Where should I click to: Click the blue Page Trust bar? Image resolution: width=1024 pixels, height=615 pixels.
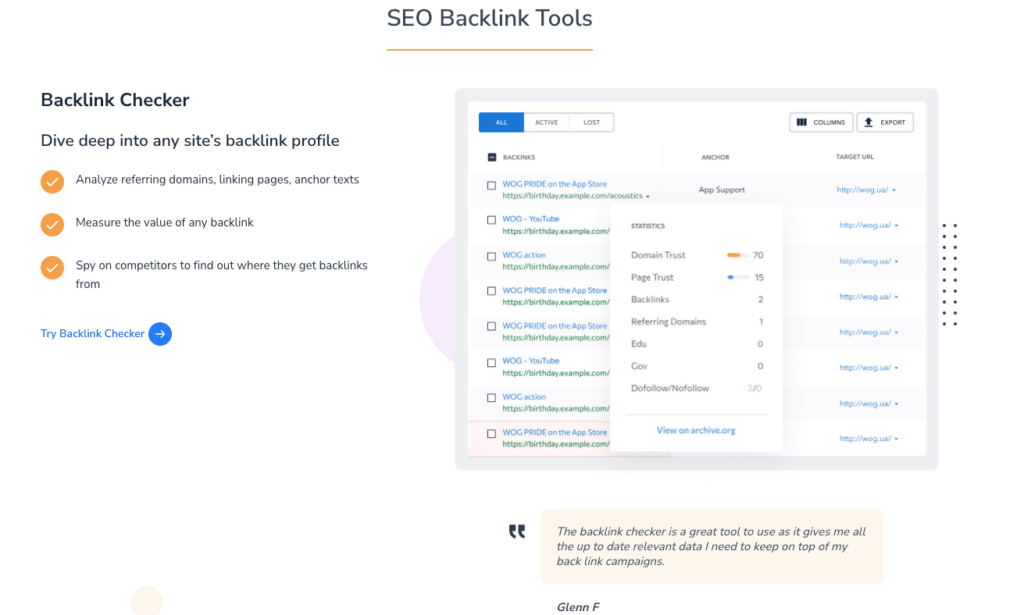[737, 278]
